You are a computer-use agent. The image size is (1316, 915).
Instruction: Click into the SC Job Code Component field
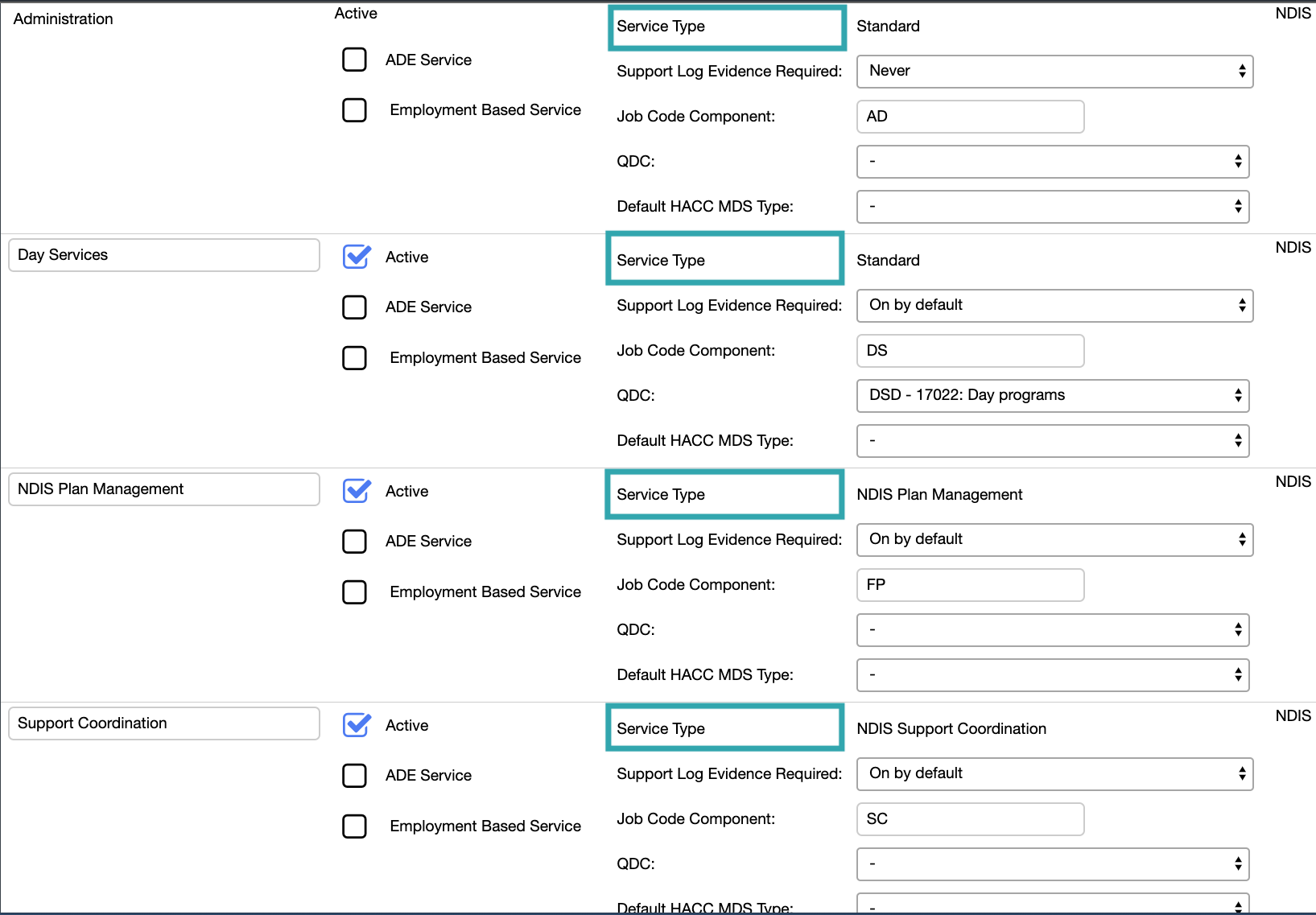969,818
